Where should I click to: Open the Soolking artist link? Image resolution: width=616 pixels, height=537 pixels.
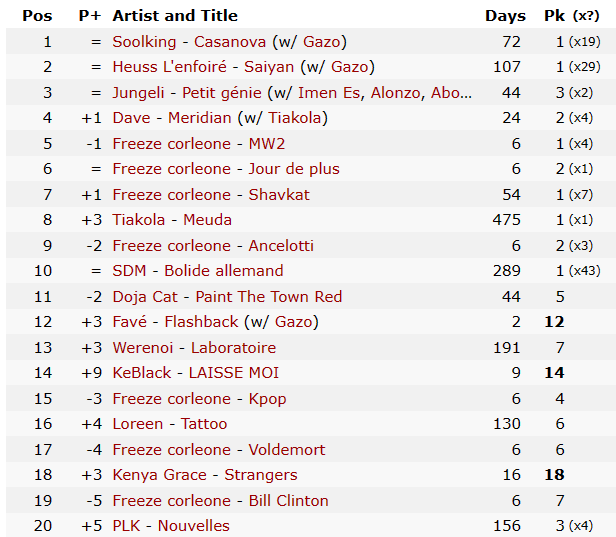tap(144, 42)
